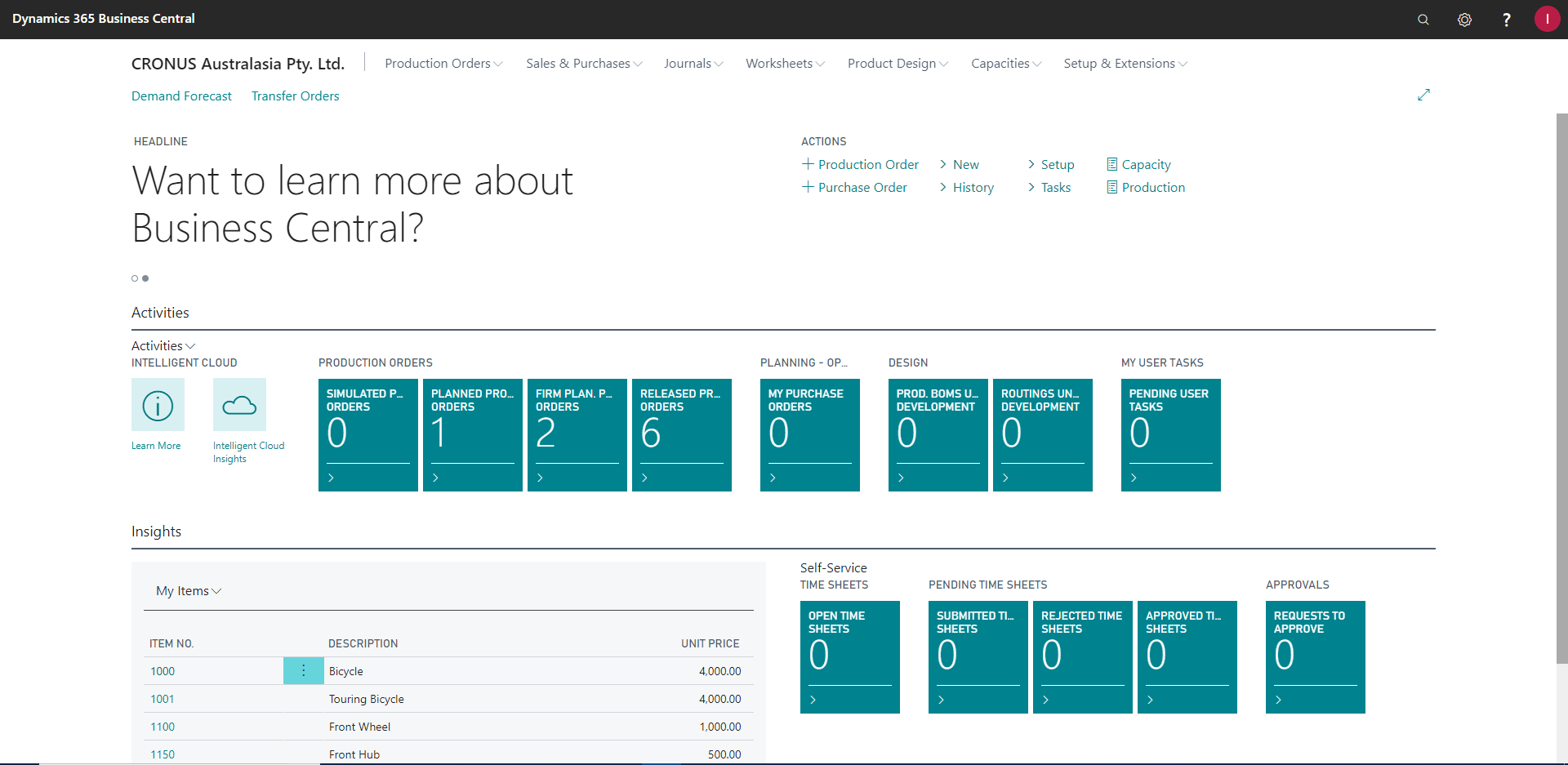1568x765 pixels.
Task: Select the second headline carousel dot
Action: pyautogui.click(x=145, y=278)
